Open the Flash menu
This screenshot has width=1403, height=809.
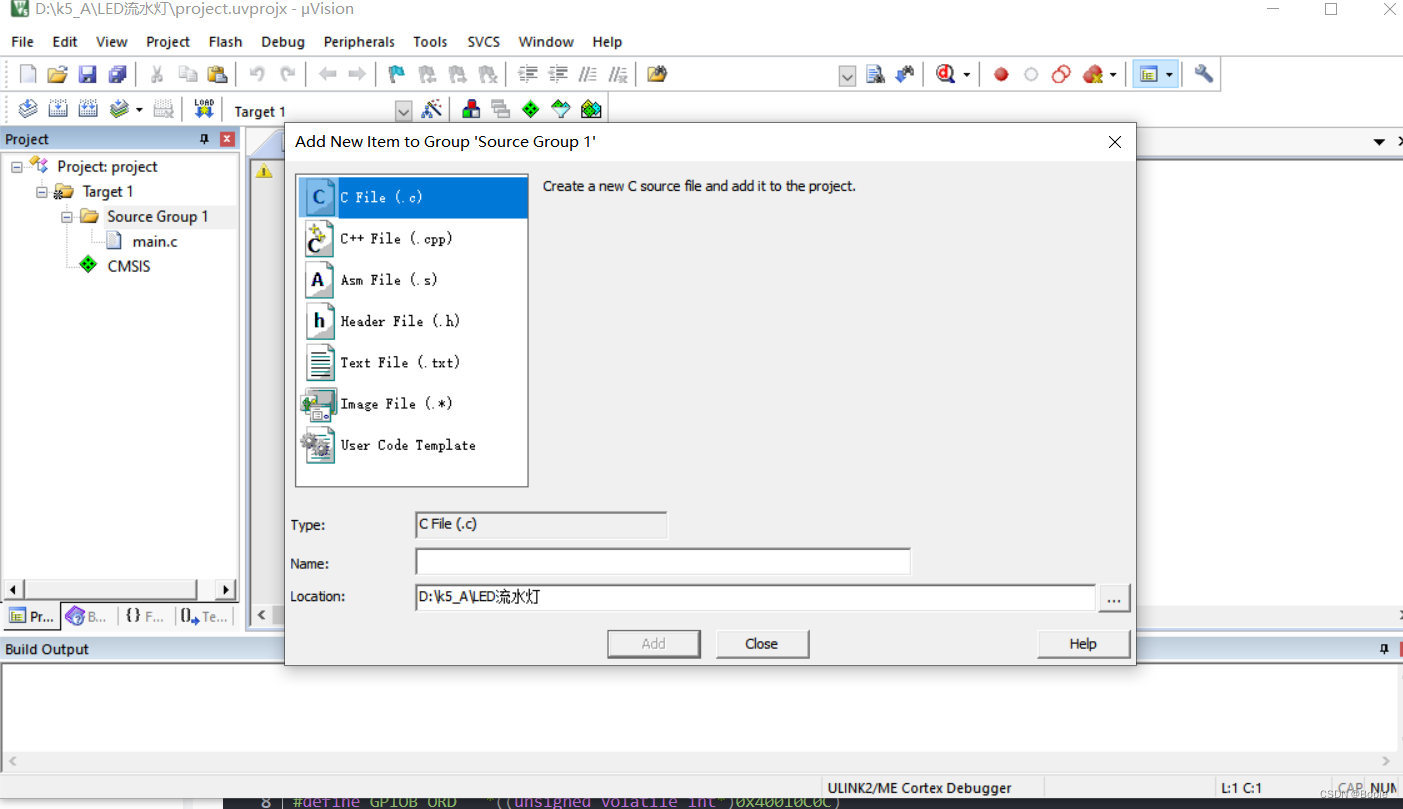[225, 42]
